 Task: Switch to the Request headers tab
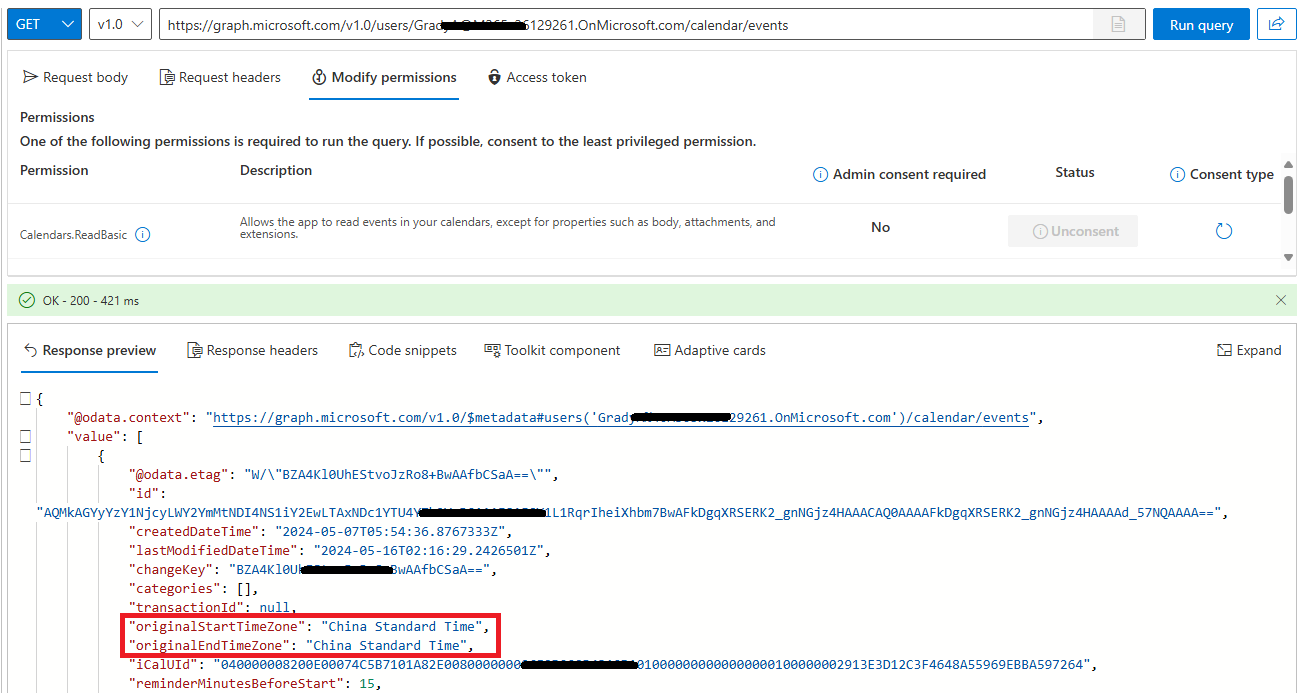221,77
